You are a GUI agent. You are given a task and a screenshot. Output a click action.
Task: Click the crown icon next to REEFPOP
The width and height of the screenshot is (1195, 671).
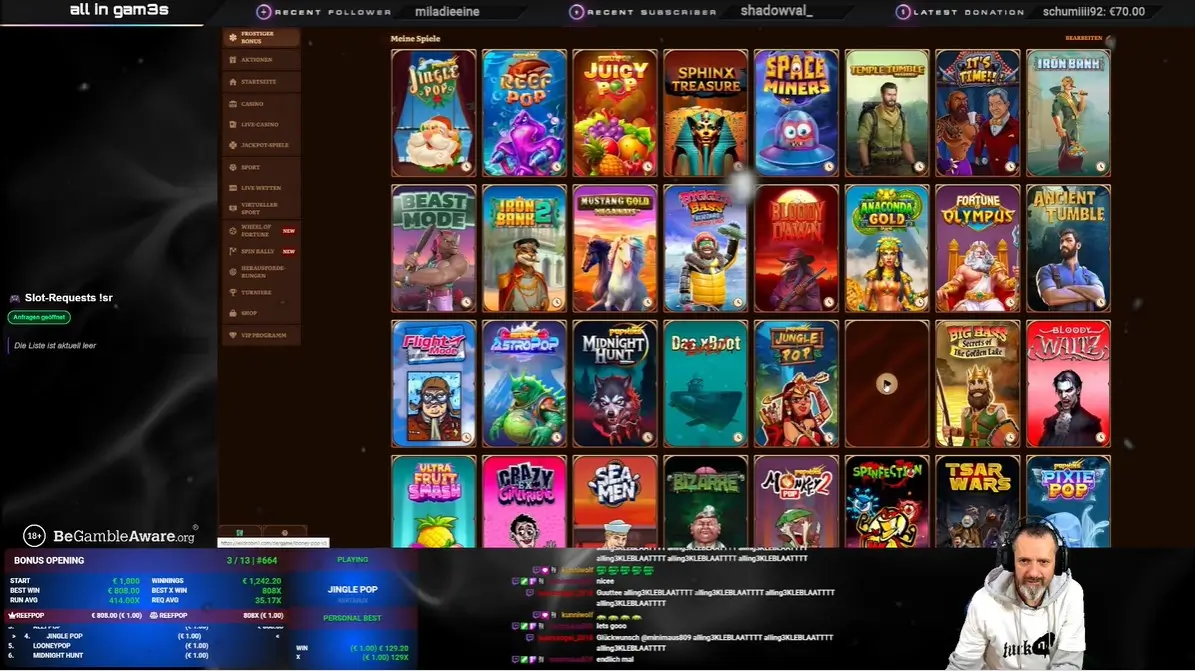click(11, 615)
